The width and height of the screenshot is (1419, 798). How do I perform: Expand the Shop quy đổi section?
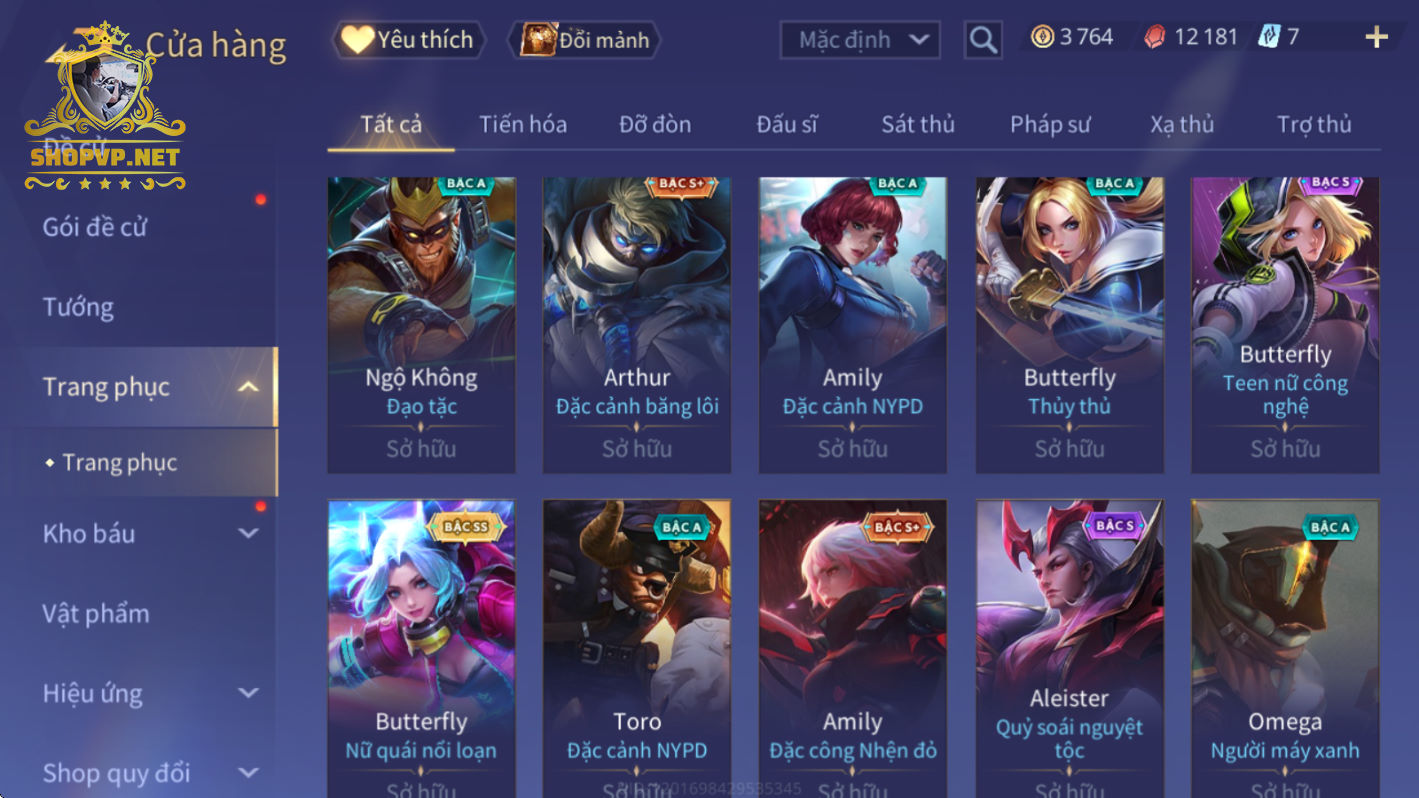249,772
